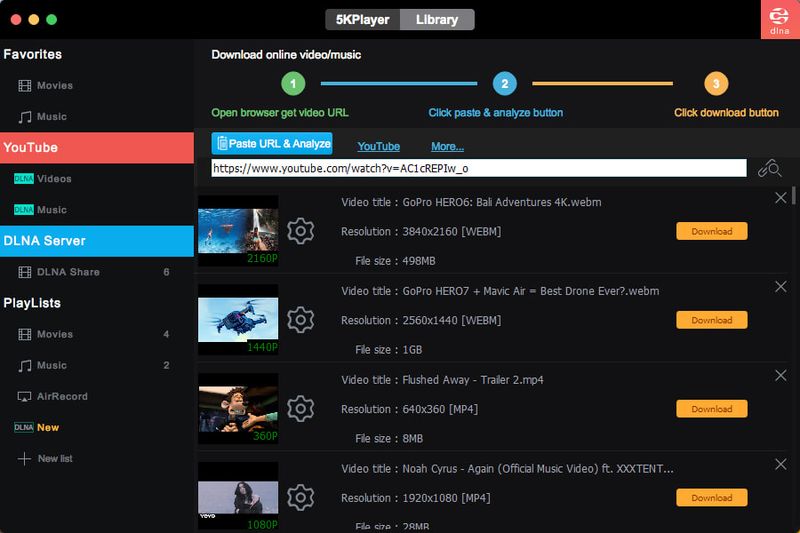Switch to the 5KPlayer tab

(x=363, y=19)
